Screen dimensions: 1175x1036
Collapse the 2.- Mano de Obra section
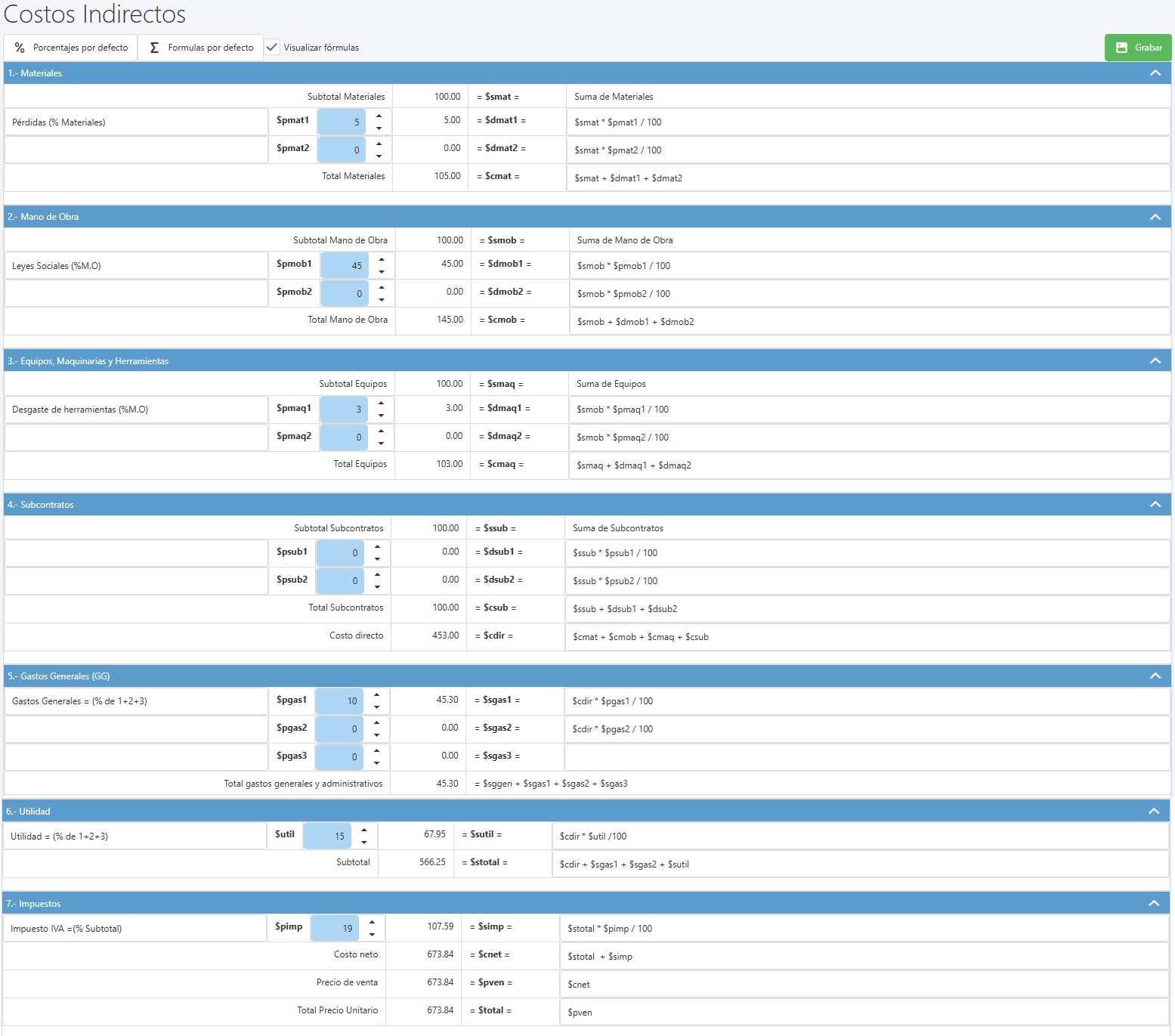(x=1155, y=217)
